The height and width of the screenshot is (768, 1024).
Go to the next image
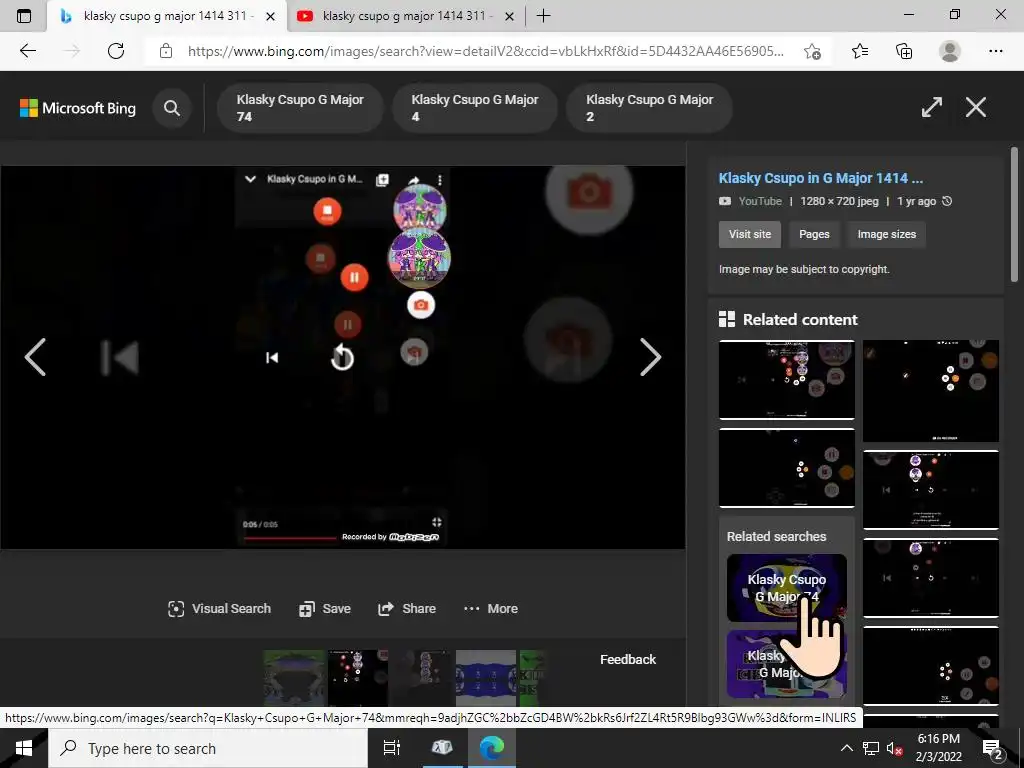pyautogui.click(x=650, y=357)
